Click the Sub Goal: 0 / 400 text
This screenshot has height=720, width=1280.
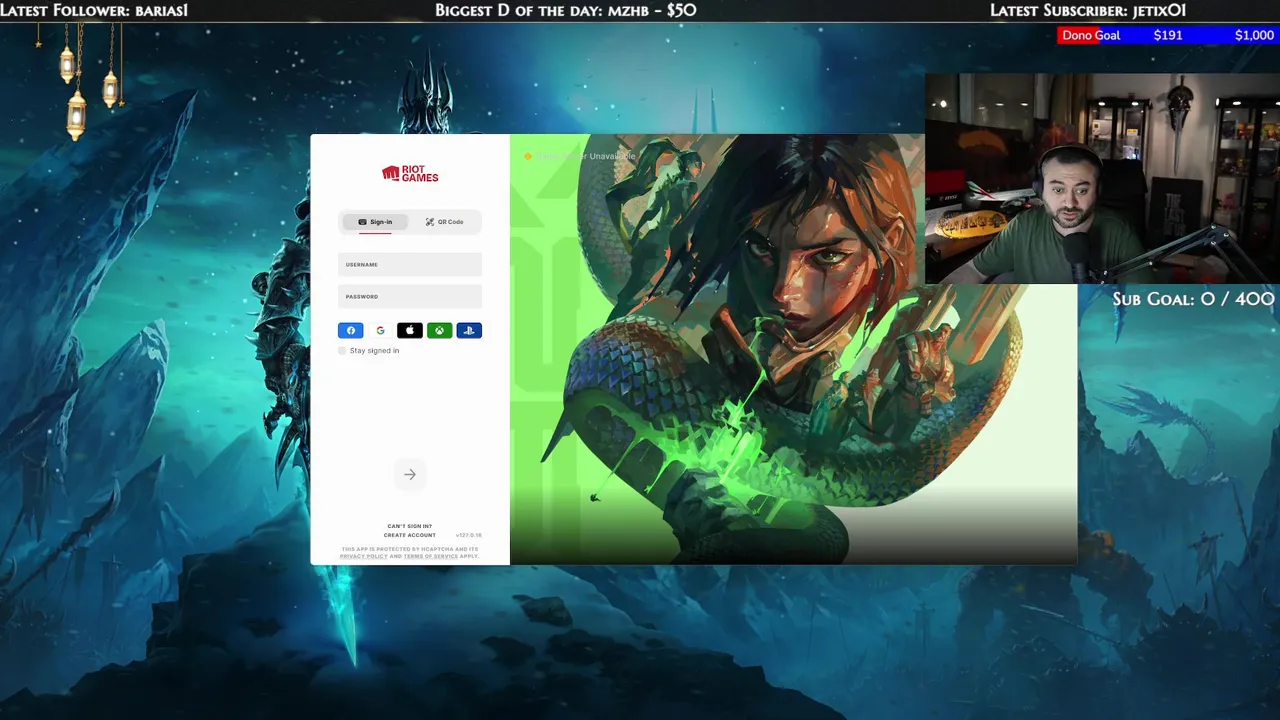[1194, 299]
